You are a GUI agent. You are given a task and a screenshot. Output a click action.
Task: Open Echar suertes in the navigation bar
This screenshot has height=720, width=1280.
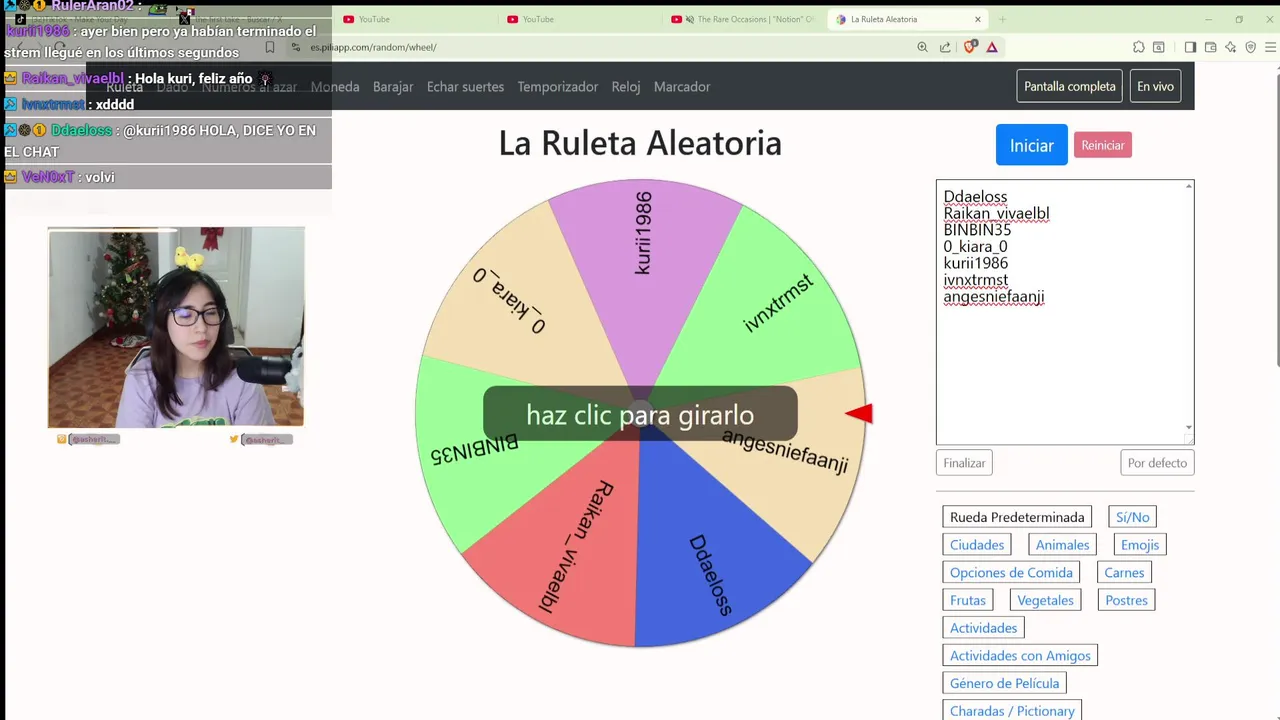pos(465,87)
